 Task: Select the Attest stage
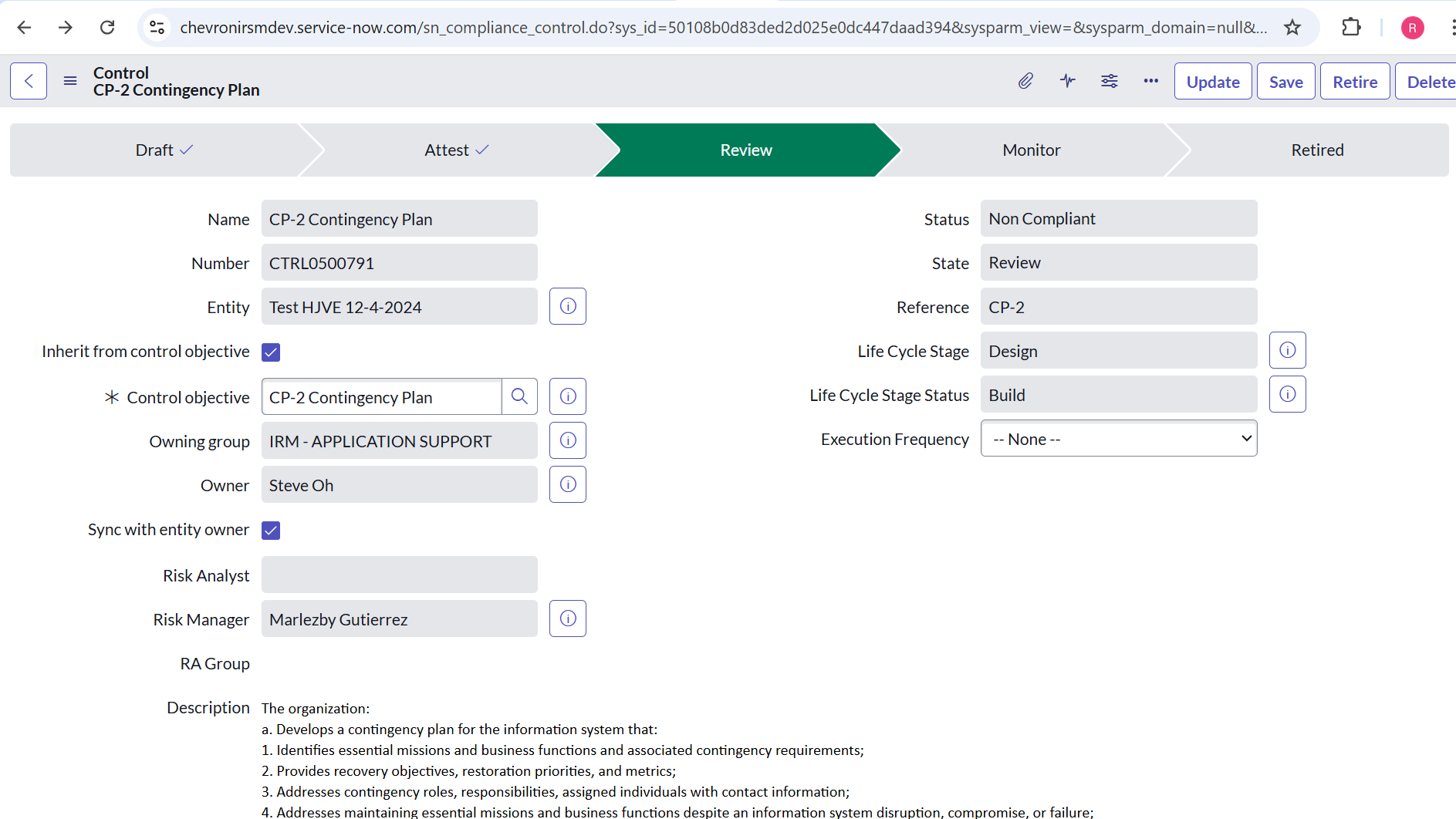click(x=456, y=150)
